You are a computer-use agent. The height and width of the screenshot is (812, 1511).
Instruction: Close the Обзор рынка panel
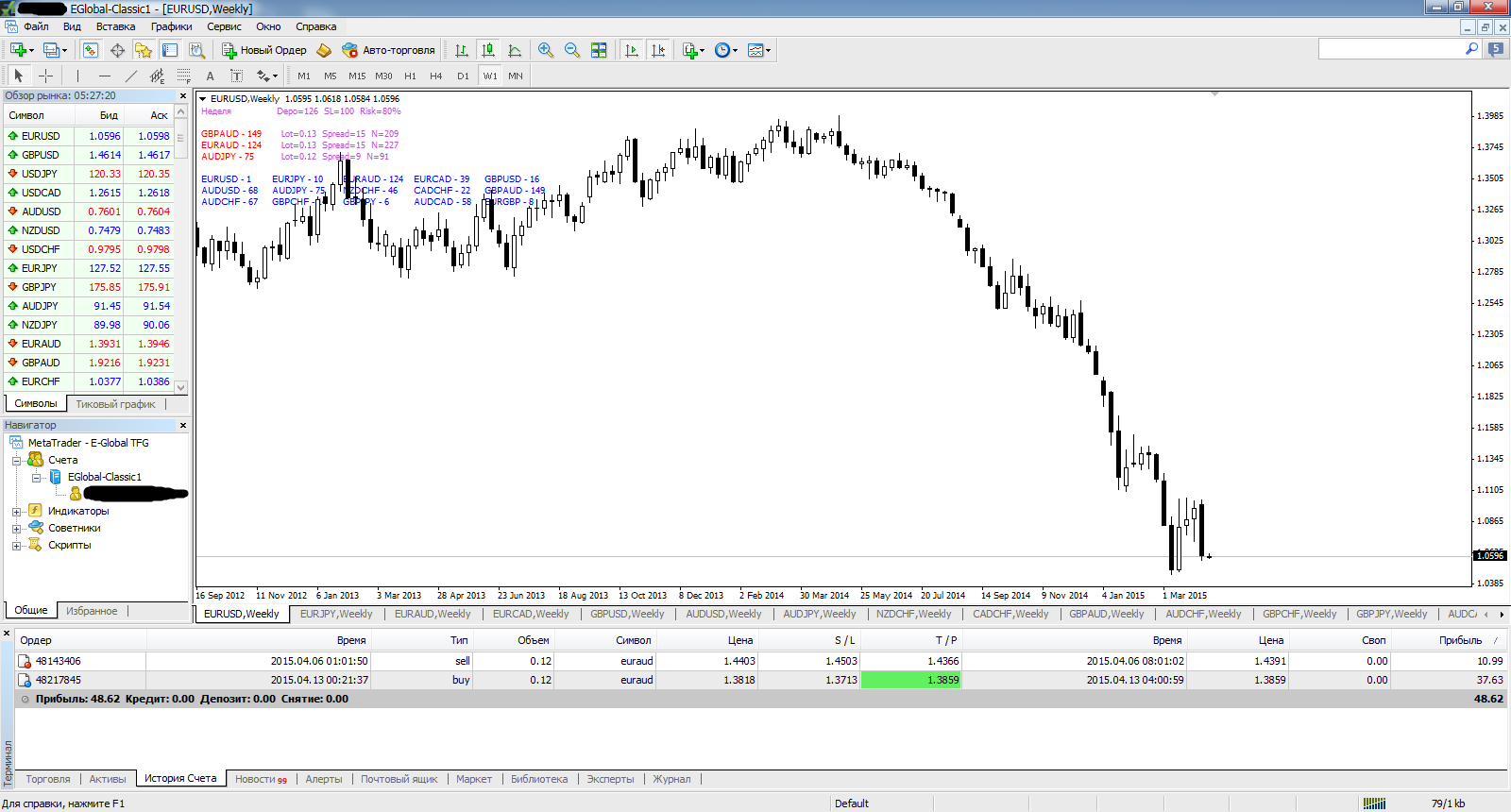pyautogui.click(x=183, y=96)
